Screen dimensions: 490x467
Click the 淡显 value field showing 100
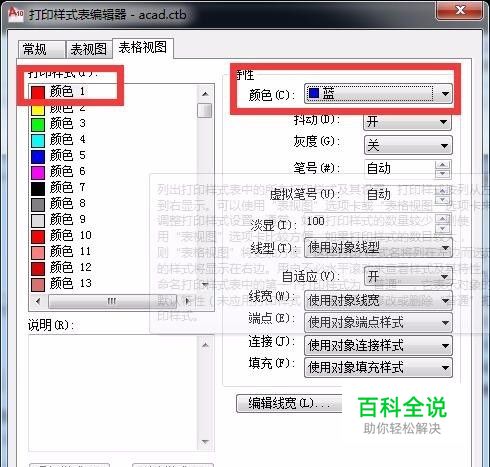[x=370, y=222]
